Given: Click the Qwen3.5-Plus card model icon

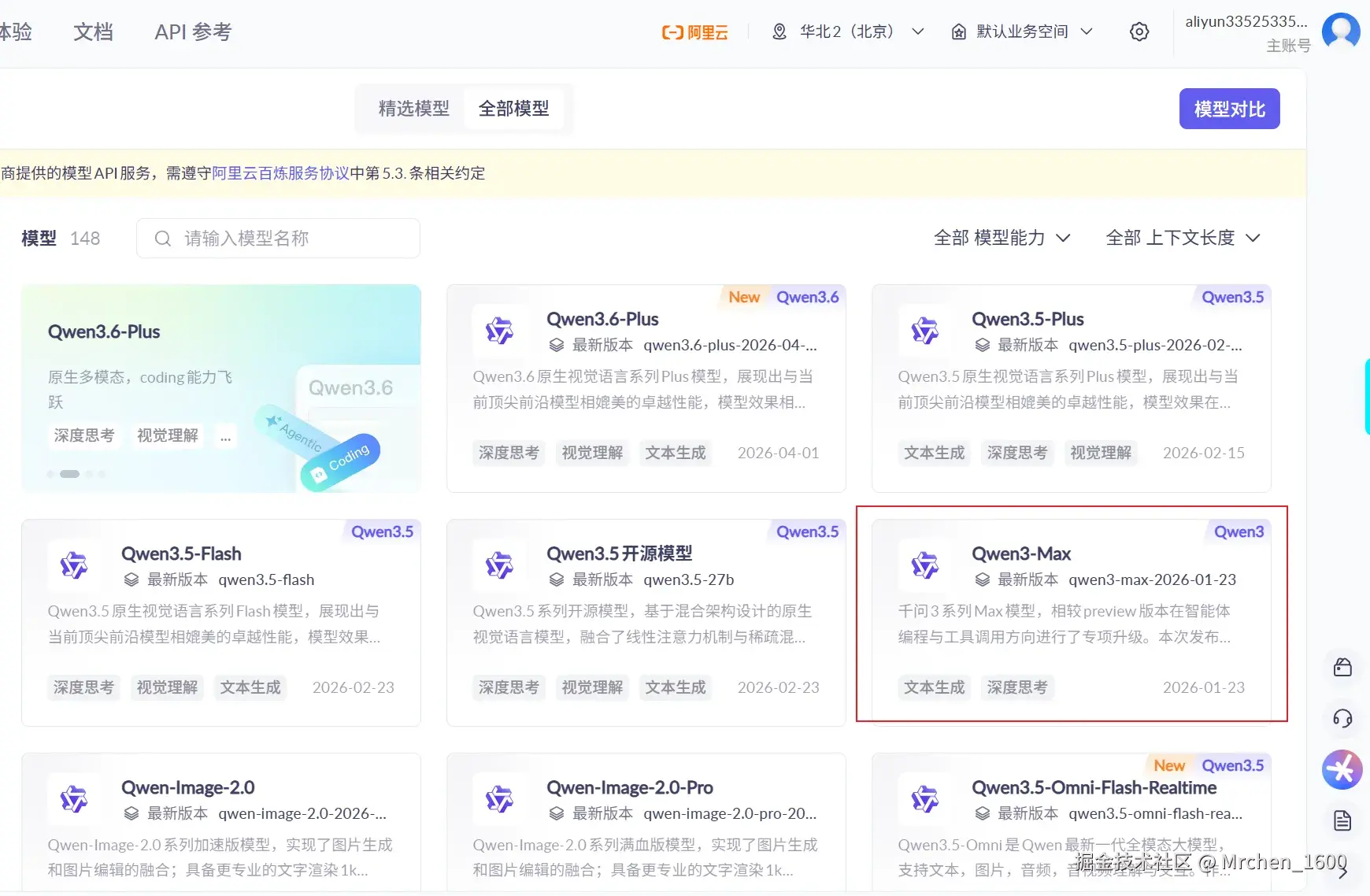Looking at the screenshot, I should [x=924, y=331].
